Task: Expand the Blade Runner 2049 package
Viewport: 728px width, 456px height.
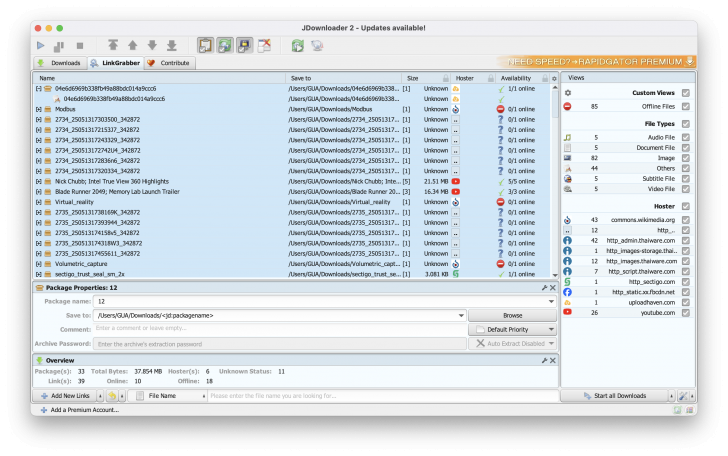Action: (x=39, y=192)
